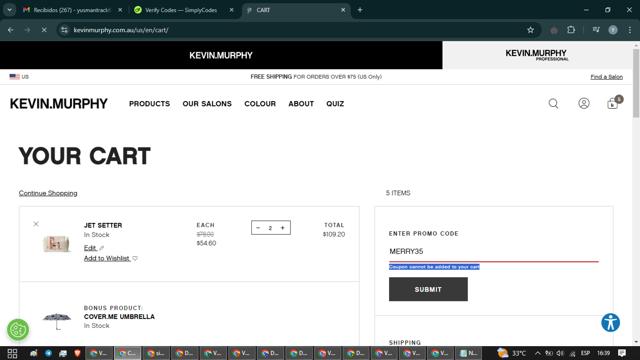Screen dimensions: 640x360
Task: Click the promo code field containing MERRY35
Action: (494, 251)
